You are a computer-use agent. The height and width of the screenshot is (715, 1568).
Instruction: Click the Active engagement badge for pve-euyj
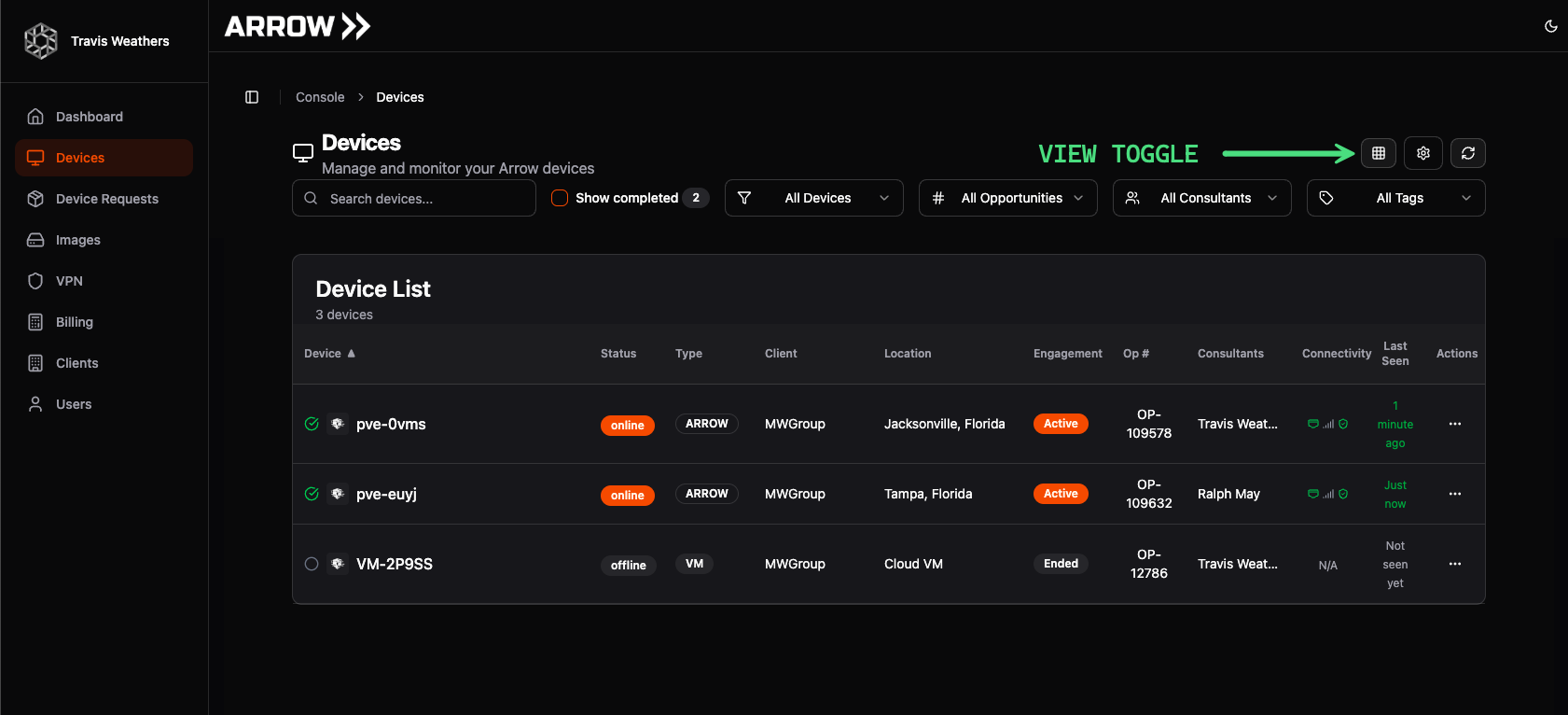coord(1061,494)
